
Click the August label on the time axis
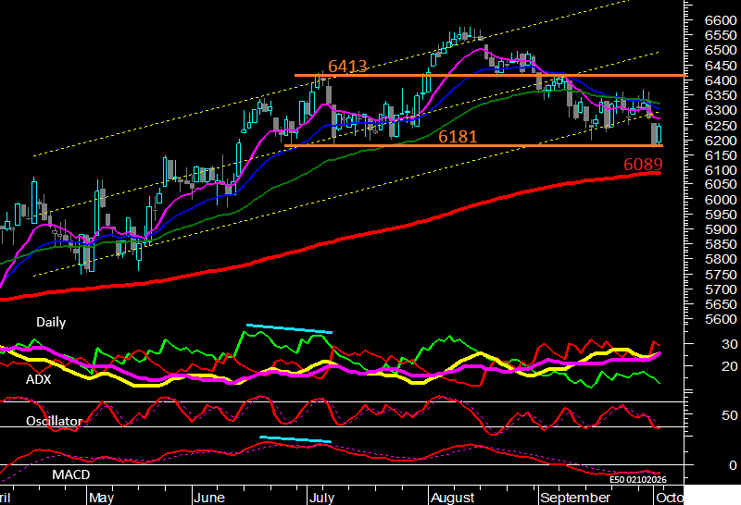[x=453, y=497]
